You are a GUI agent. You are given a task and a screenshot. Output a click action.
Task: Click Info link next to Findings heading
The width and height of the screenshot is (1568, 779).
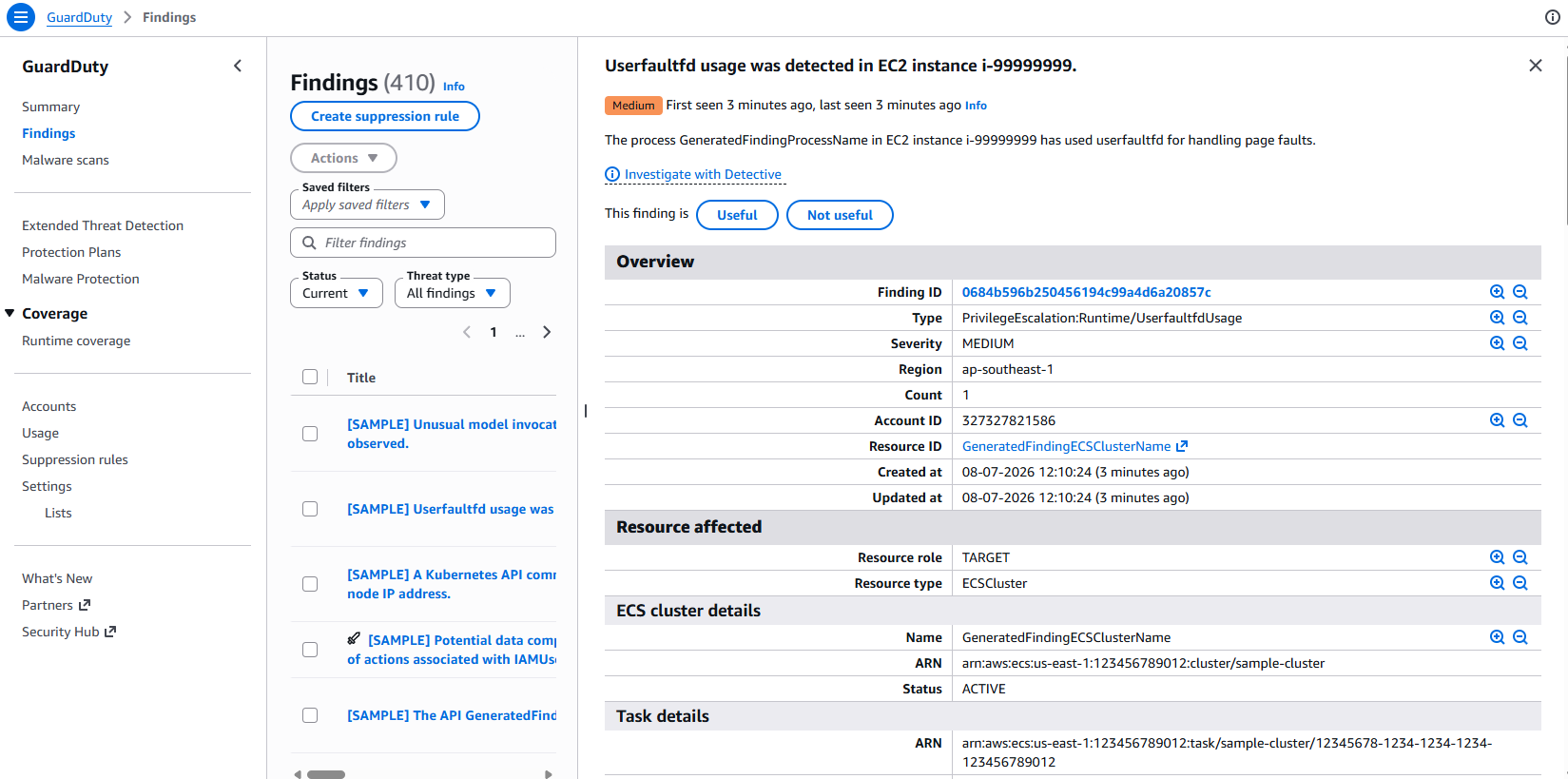[454, 87]
